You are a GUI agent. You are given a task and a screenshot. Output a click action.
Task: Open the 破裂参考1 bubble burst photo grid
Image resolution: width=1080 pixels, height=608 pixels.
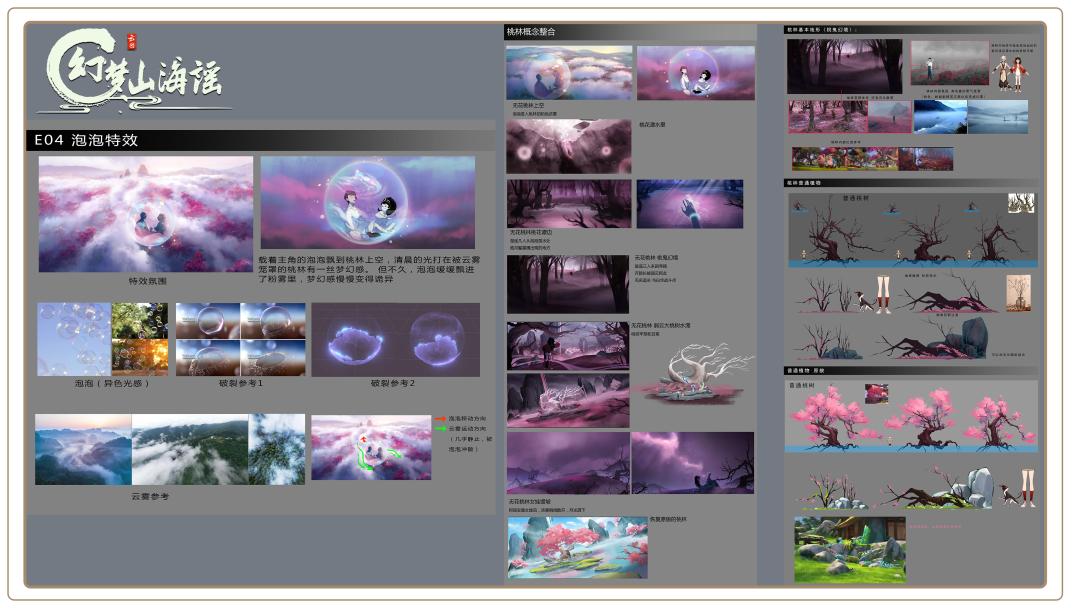click(x=240, y=339)
